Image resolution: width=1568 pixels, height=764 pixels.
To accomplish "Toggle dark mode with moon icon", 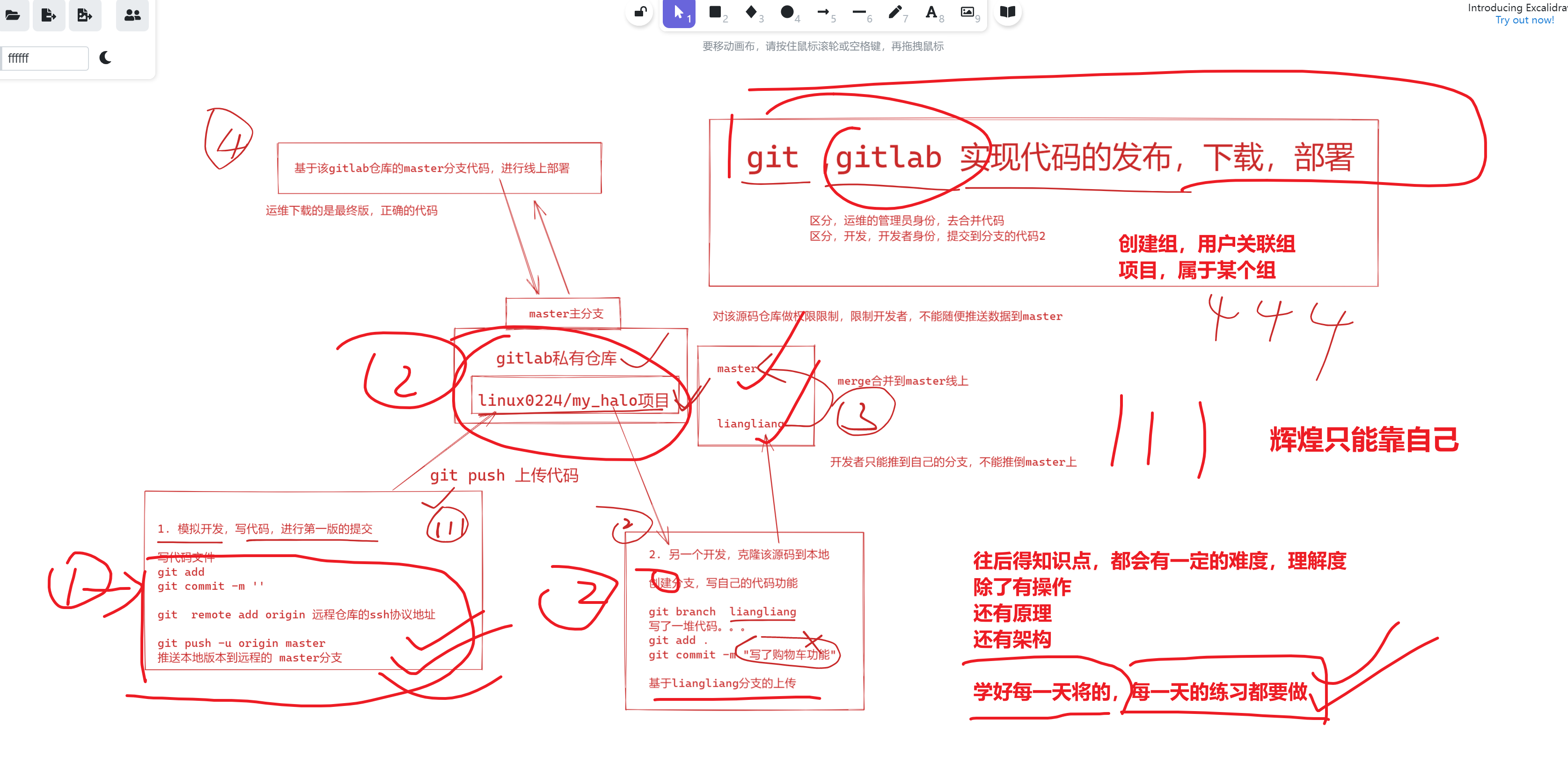I will (105, 58).
